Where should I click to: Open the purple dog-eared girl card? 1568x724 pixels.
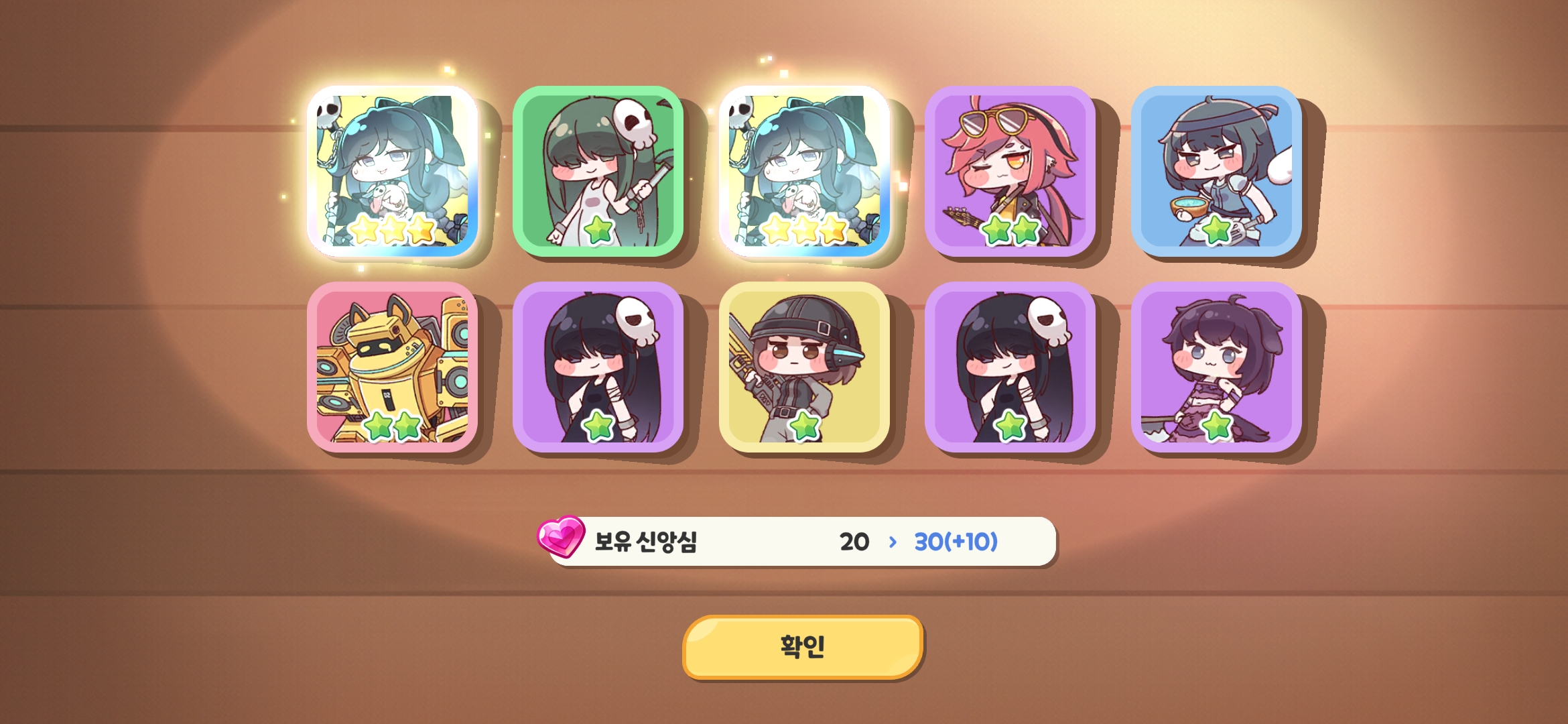tap(1216, 367)
